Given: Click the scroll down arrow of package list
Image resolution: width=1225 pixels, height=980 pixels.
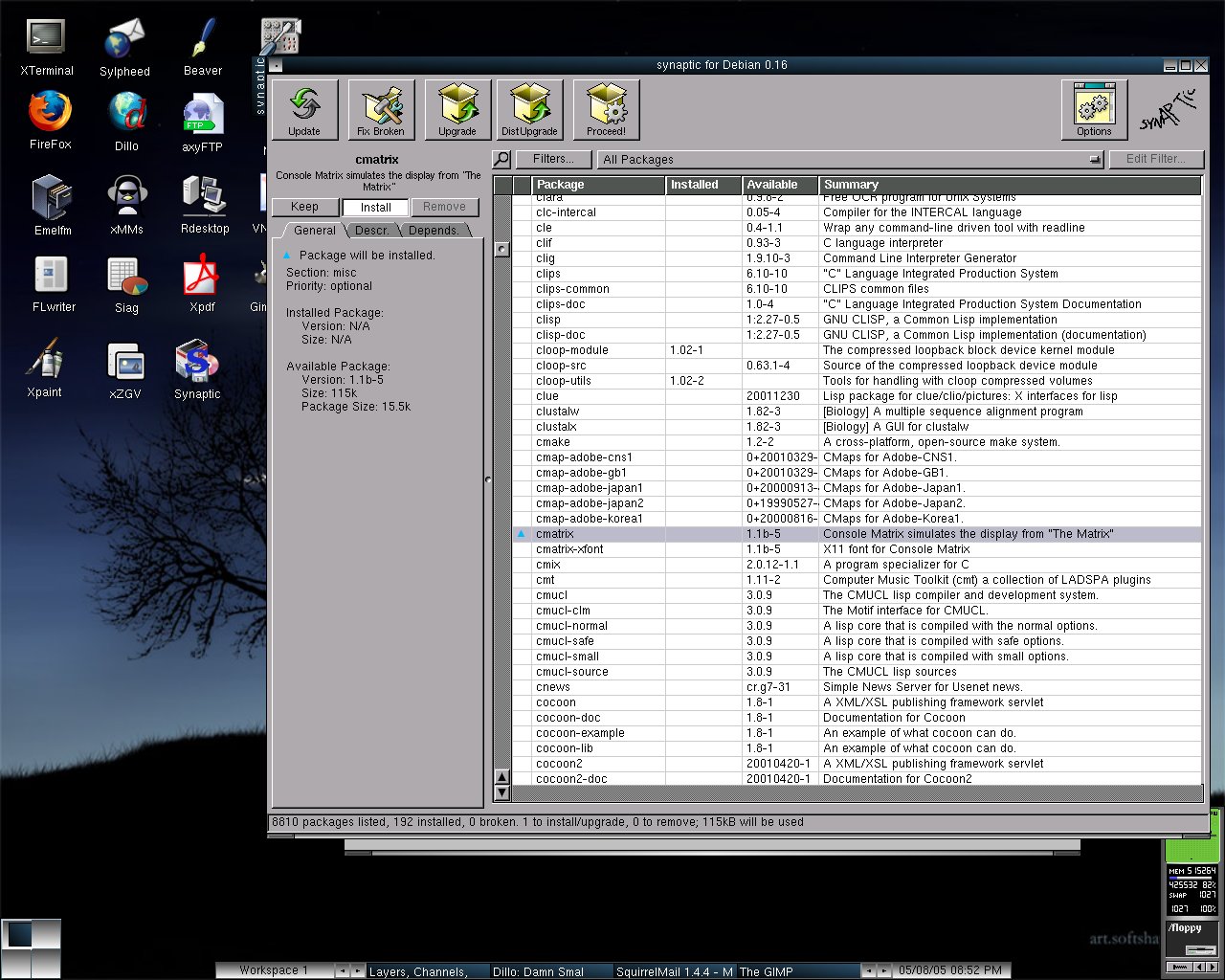Looking at the screenshot, I should click(x=501, y=792).
